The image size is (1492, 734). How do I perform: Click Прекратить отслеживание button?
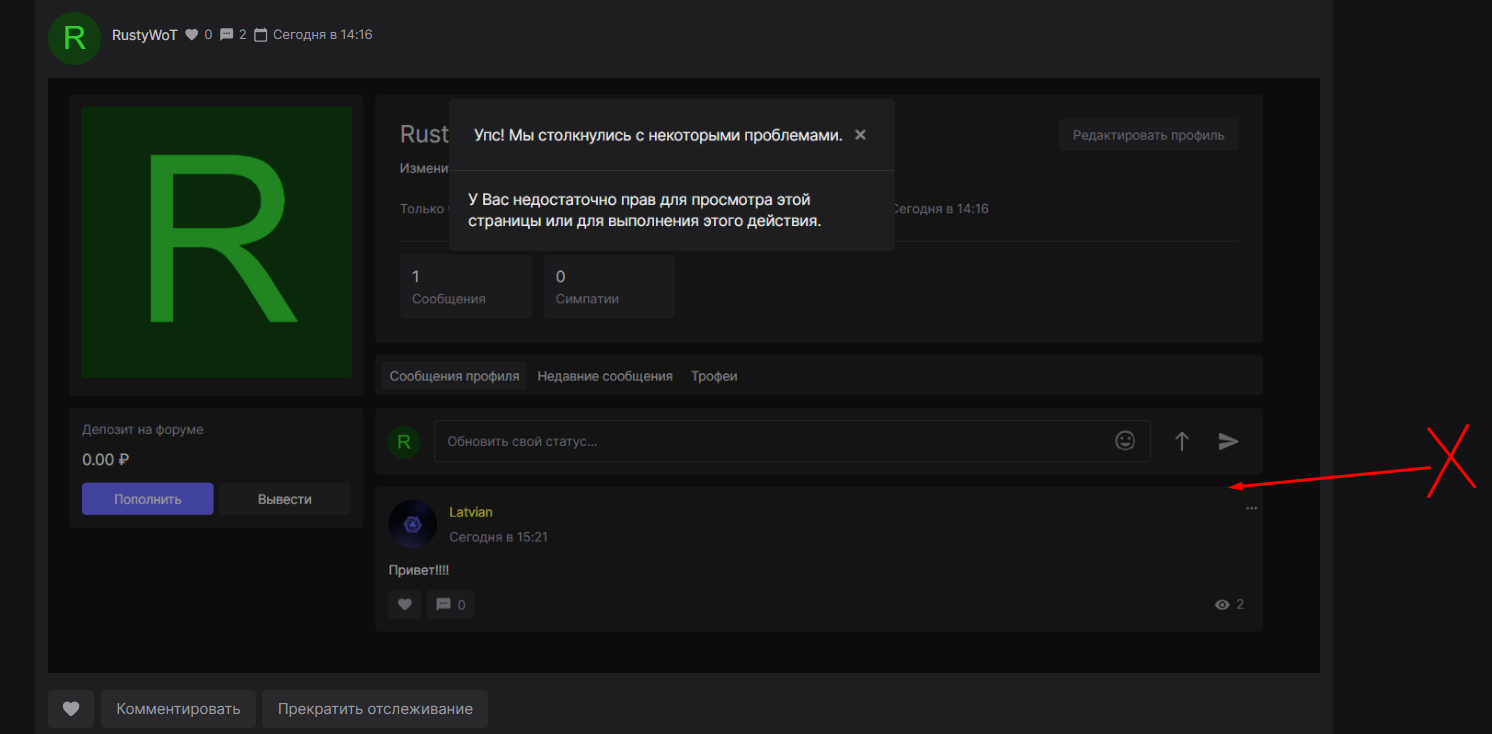(x=375, y=709)
